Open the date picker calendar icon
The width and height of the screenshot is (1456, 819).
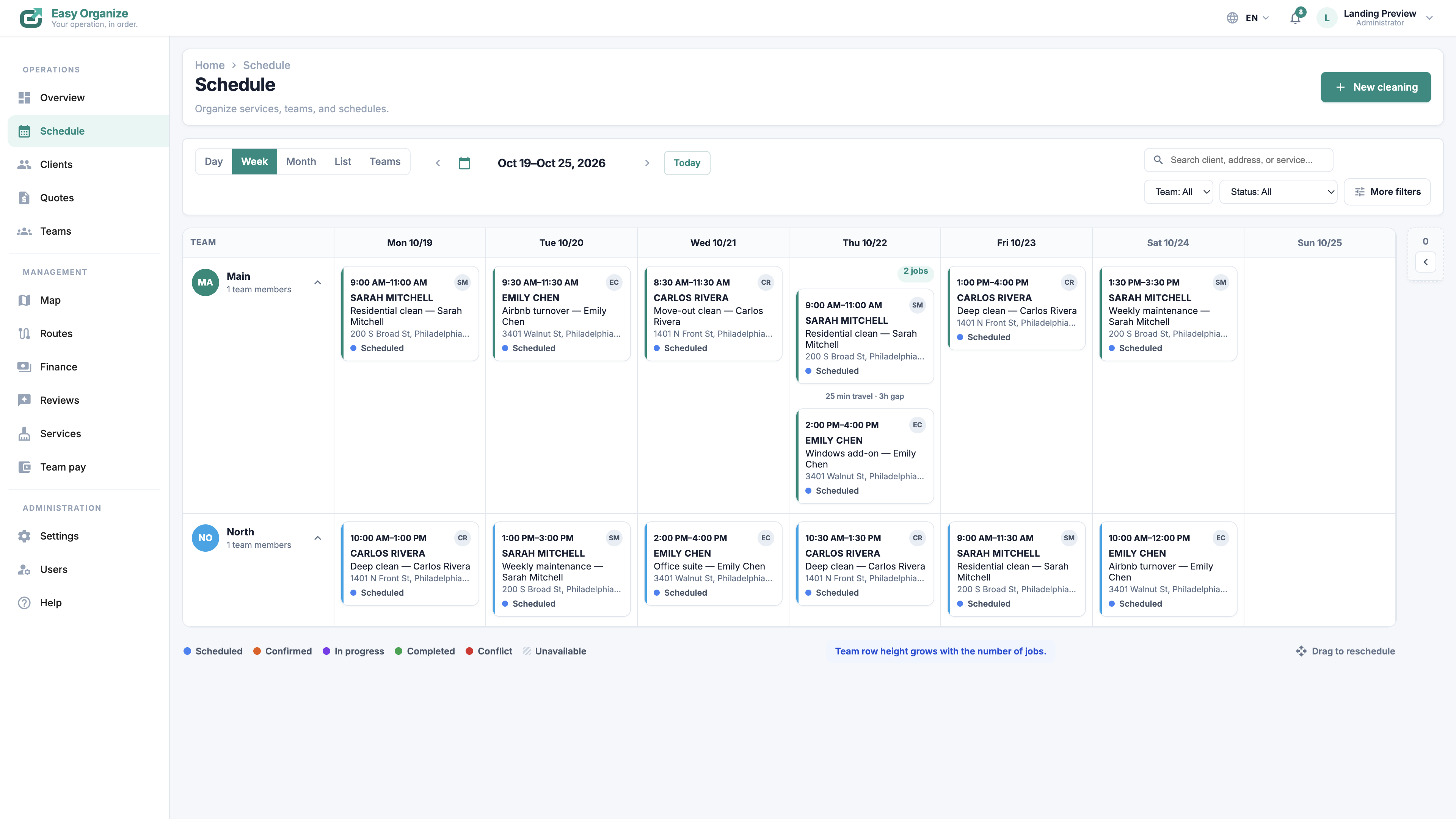pos(464,163)
